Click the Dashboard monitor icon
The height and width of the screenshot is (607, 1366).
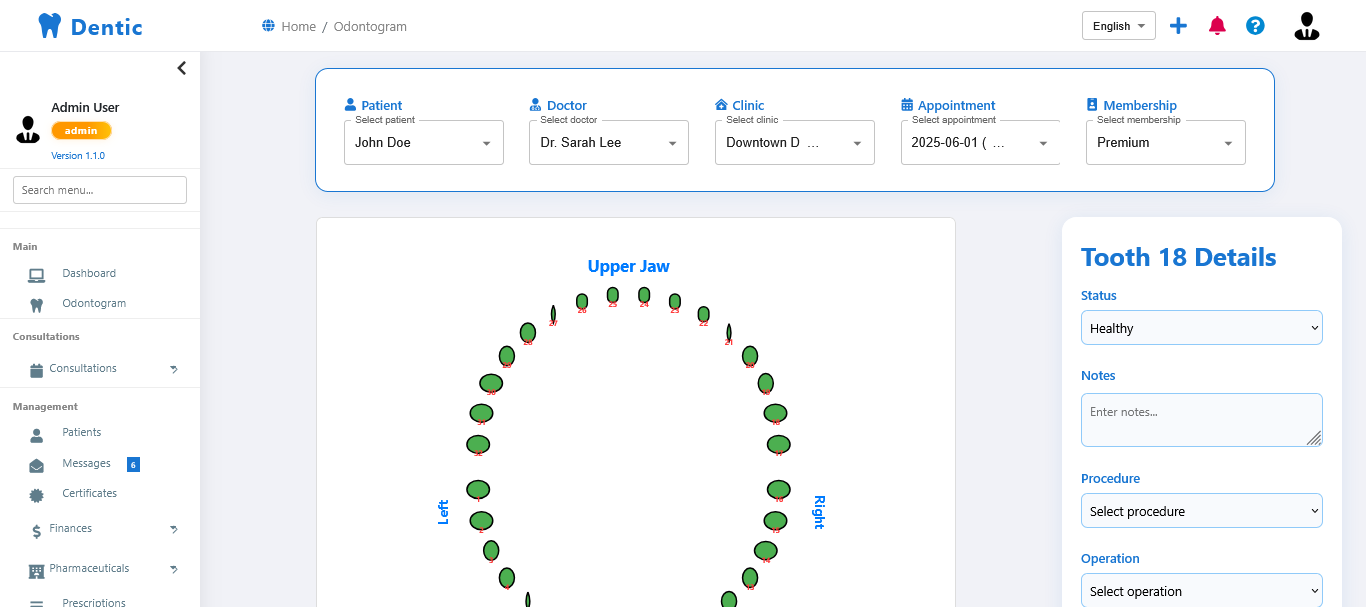(x=36, y=273)
